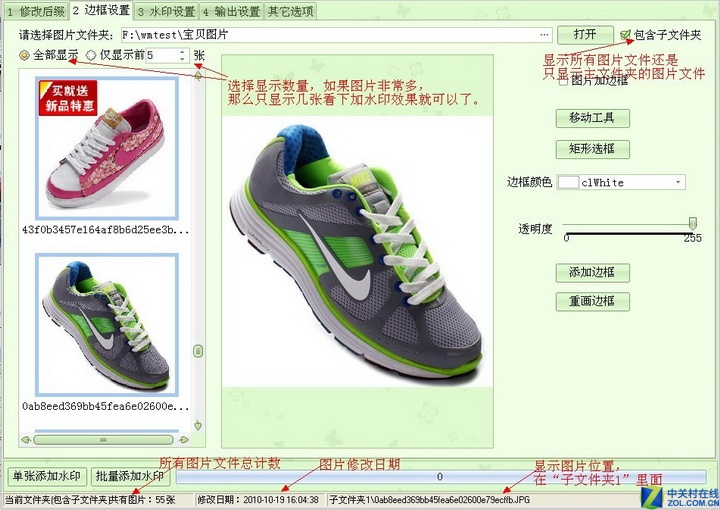
Task: Click filename 43f0b3457e164af8b6d25ee3b...
Action: tap(106, 230)
